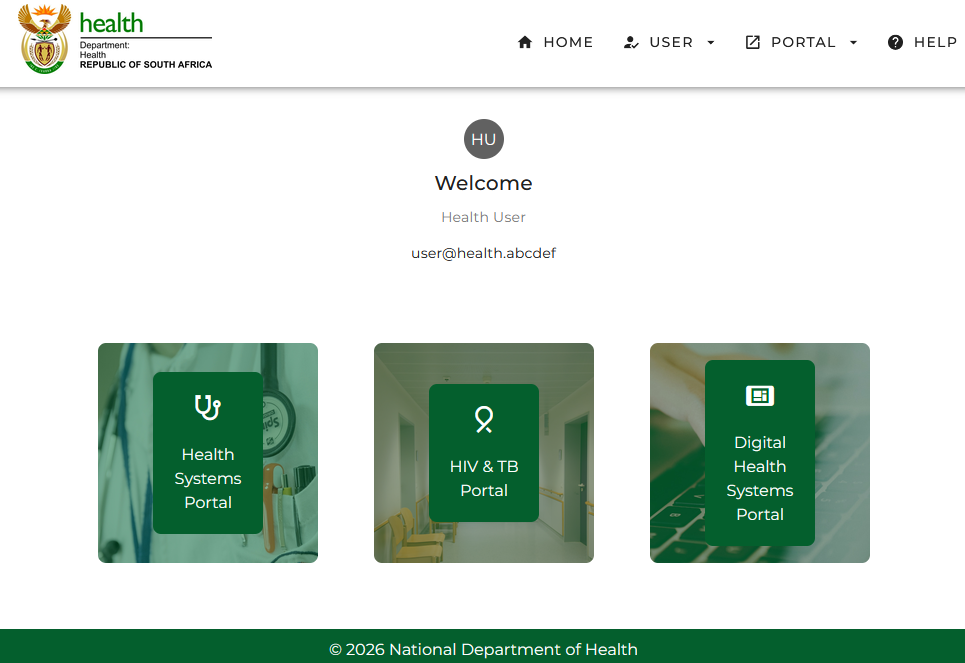Click the HU avatar circle

484,139
